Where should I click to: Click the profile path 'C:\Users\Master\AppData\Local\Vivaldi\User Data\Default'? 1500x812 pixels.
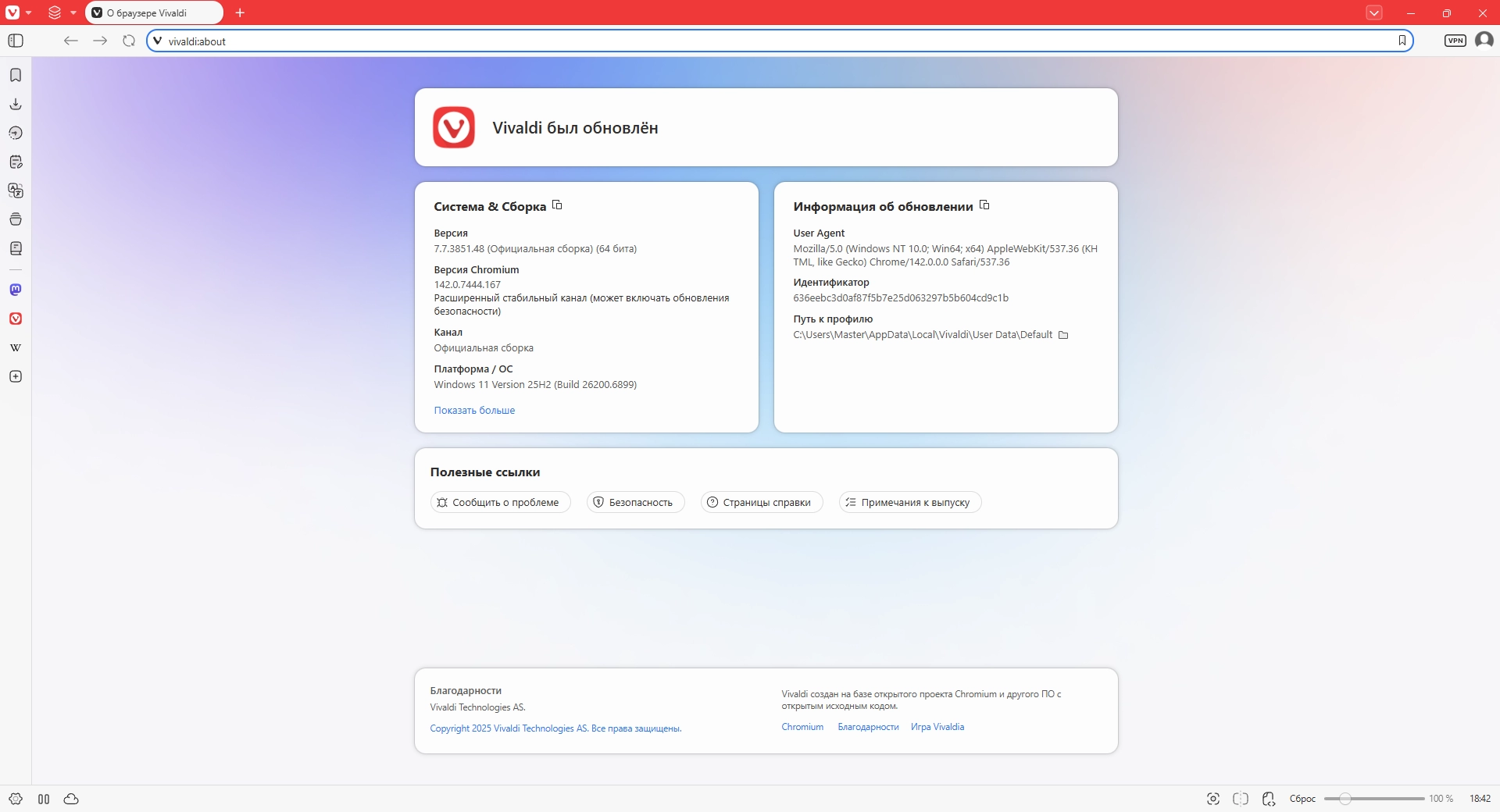pos(923,335)
